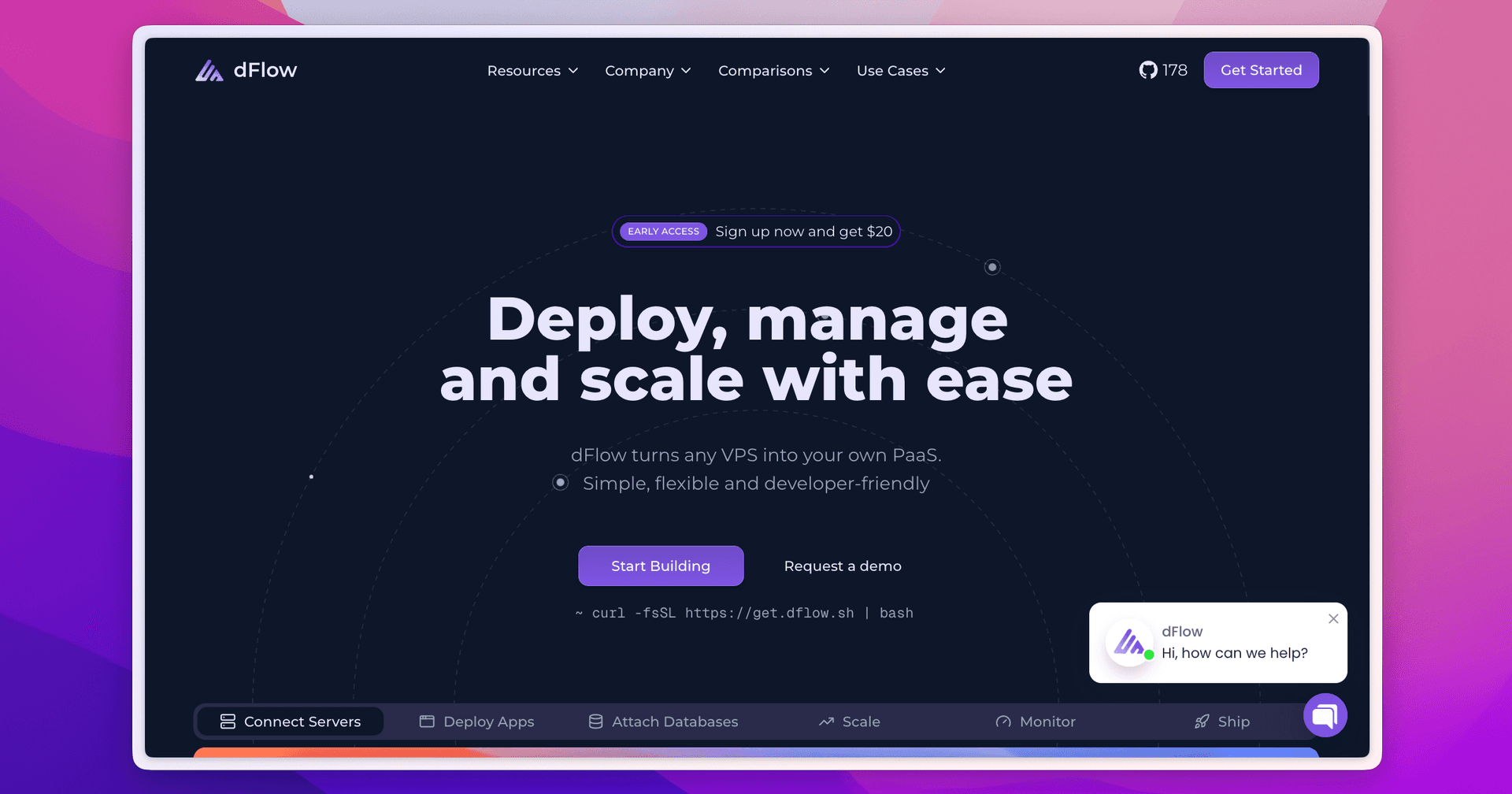Select the Request a demo link

(842, 566)
